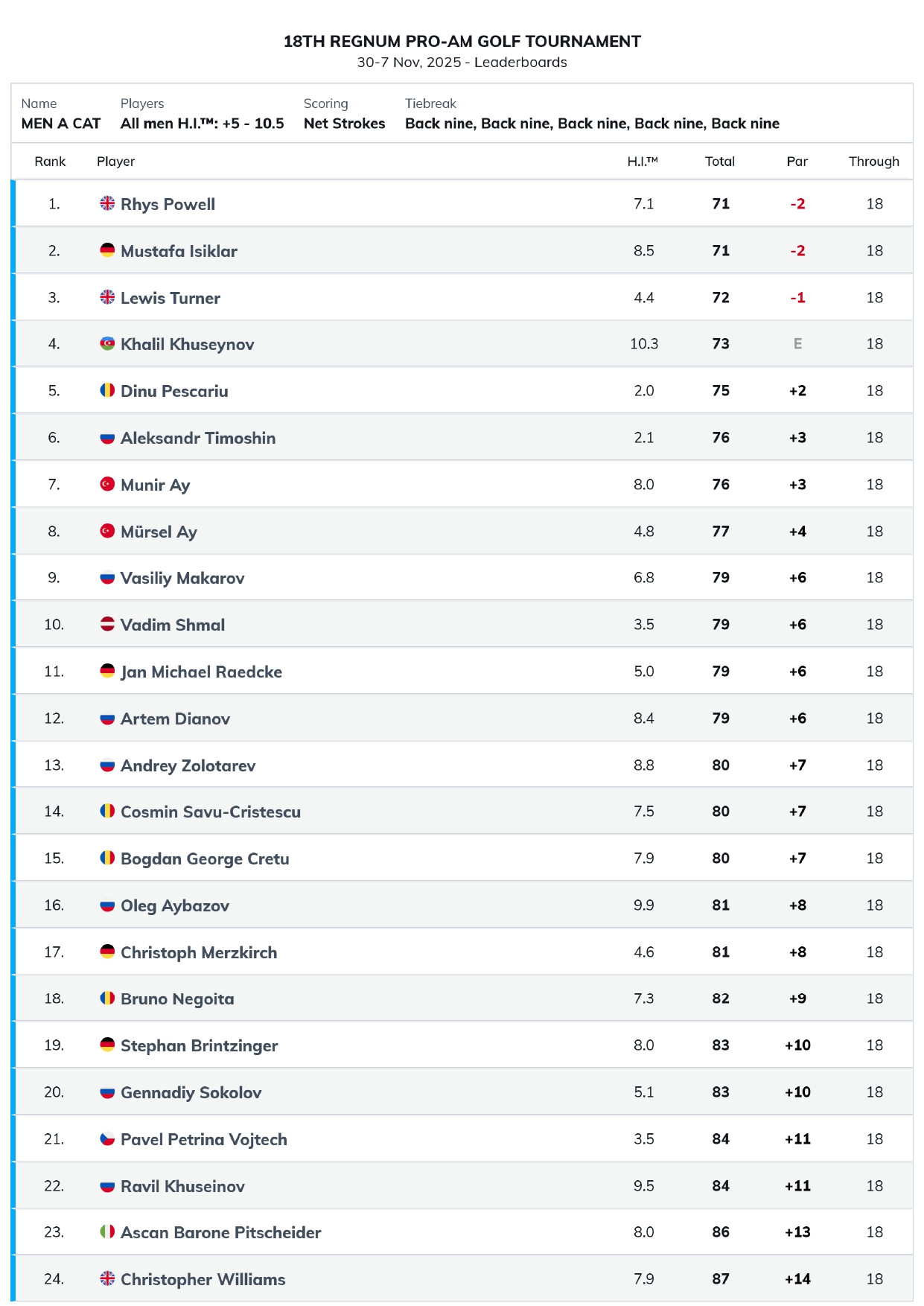Click the MEN A CAT leaderboard name
The height and width of the screenshot is (1306, 924).
pyautogui.click(x=61, y=124)
